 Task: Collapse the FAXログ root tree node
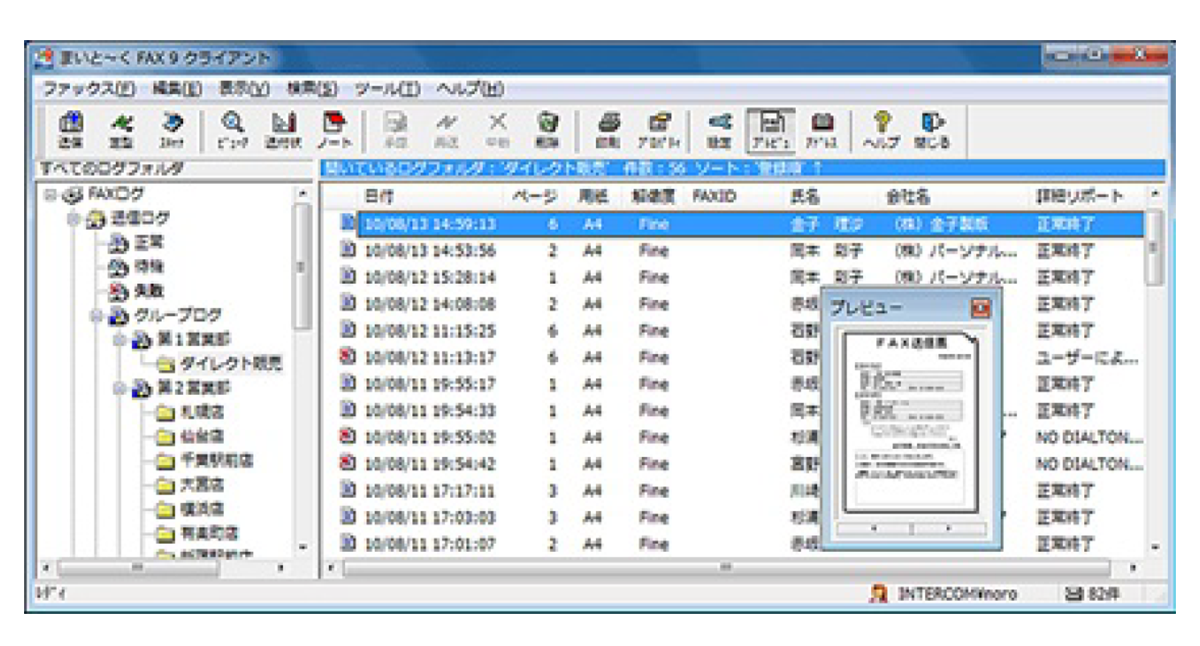coord(49,193)
